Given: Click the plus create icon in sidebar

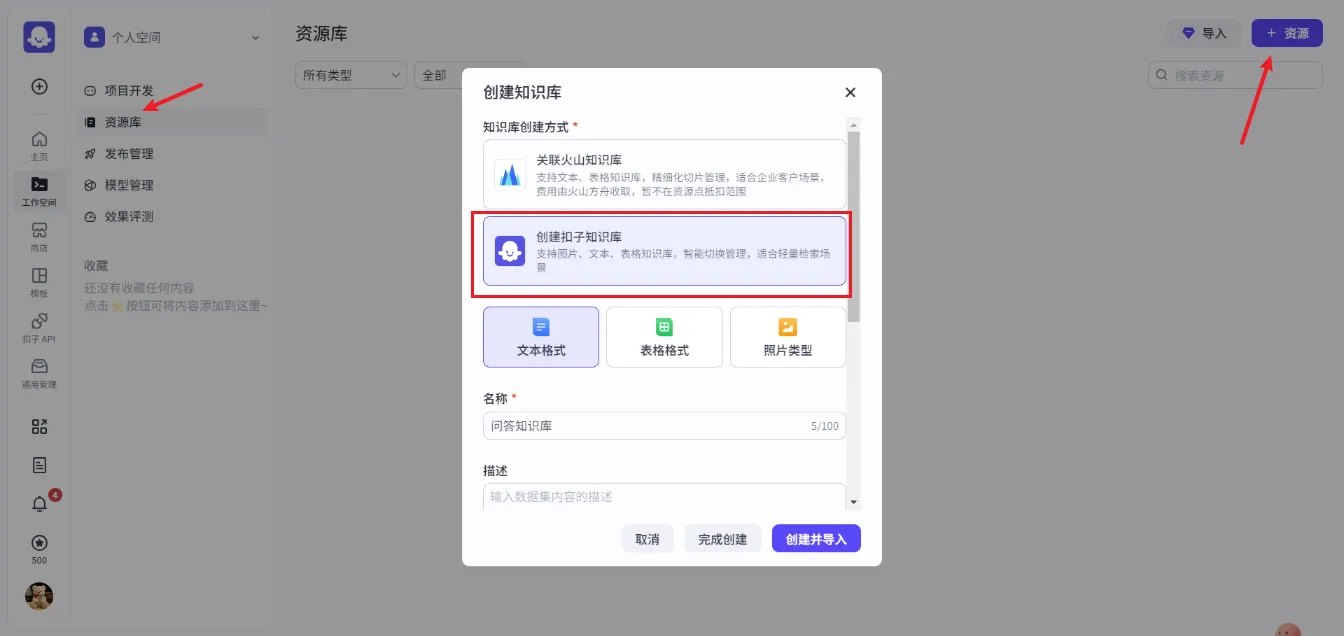Looking at the screenshot, I should tap(39, 86).
